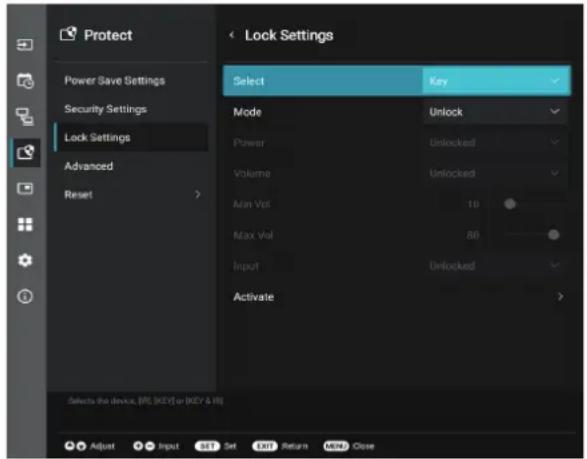
Task: Open the Power Unlocked dropdown
Action: [x=495, y=143]
